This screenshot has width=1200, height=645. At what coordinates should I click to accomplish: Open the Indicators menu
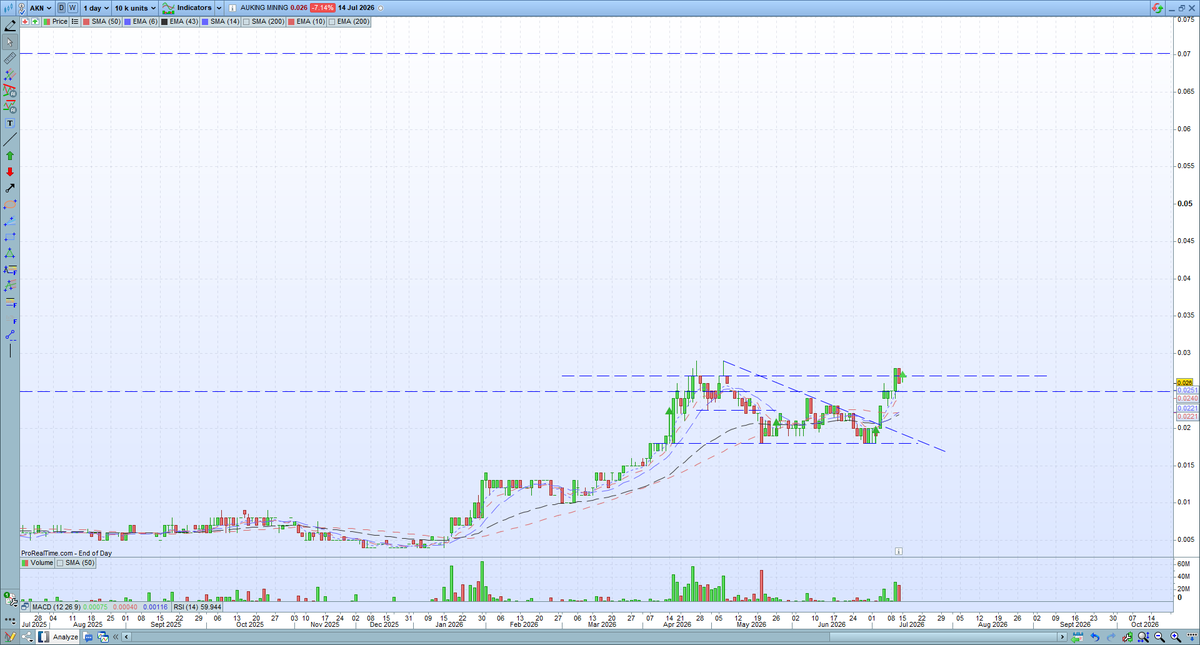186,8
